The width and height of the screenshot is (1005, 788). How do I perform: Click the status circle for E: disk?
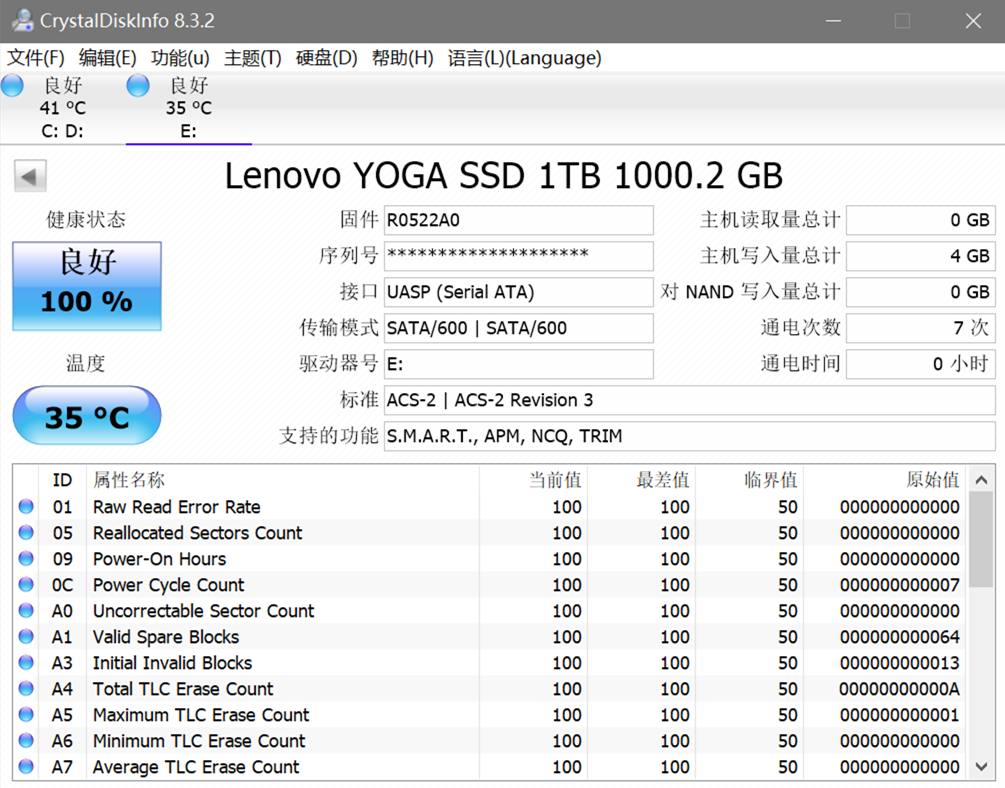point(138,85)
